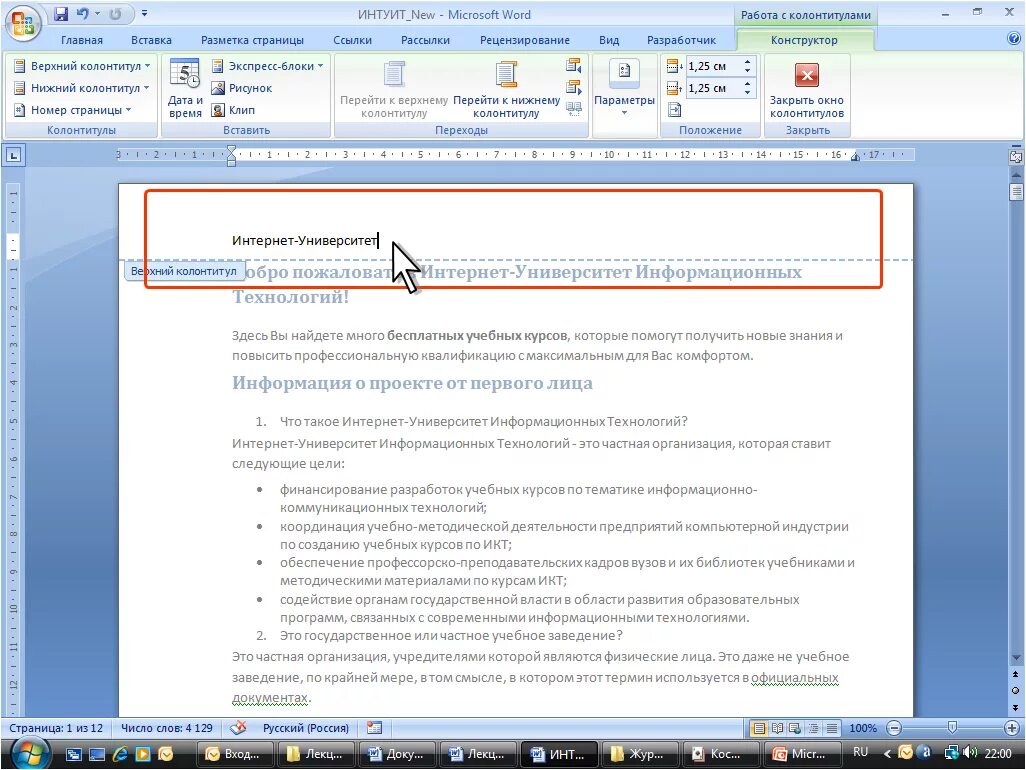Screen dimensions: 1026x770
Task: Select the Конструктор tab
Action: [804, 40]
